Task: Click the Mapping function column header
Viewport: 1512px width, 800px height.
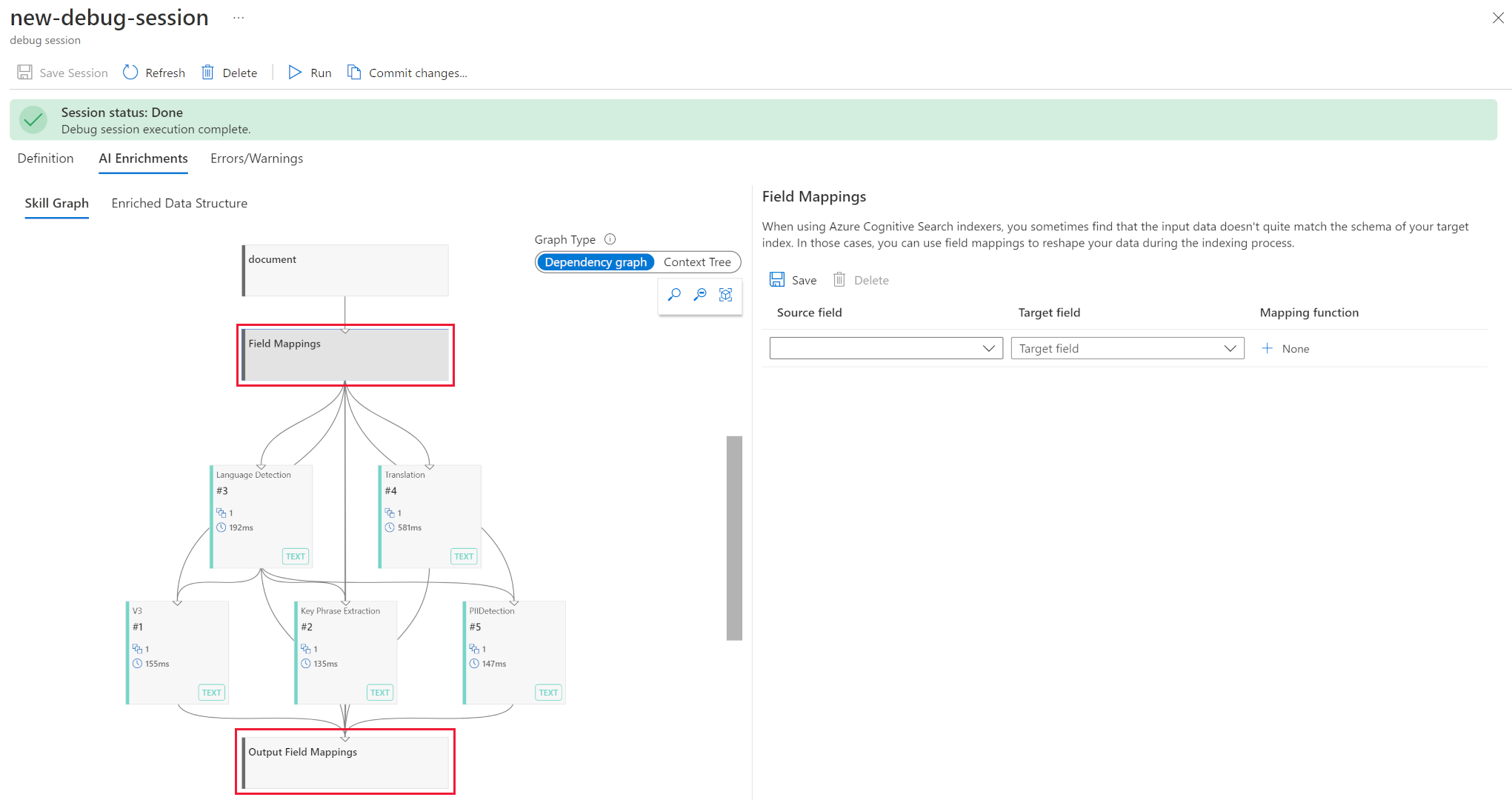Action: [1309, 313]
